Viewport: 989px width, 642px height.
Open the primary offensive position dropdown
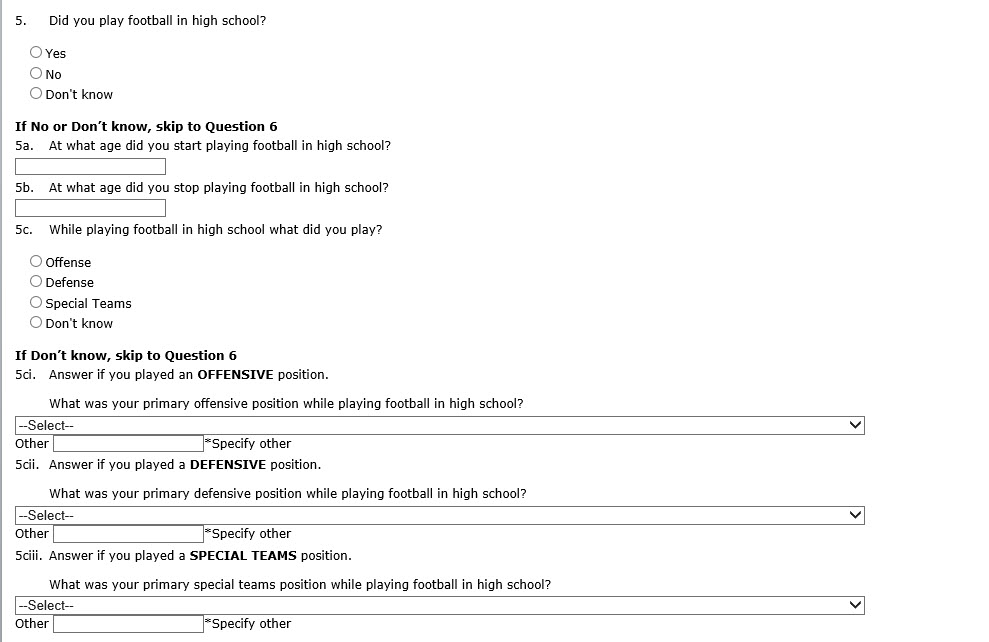[x=440, y=425]
